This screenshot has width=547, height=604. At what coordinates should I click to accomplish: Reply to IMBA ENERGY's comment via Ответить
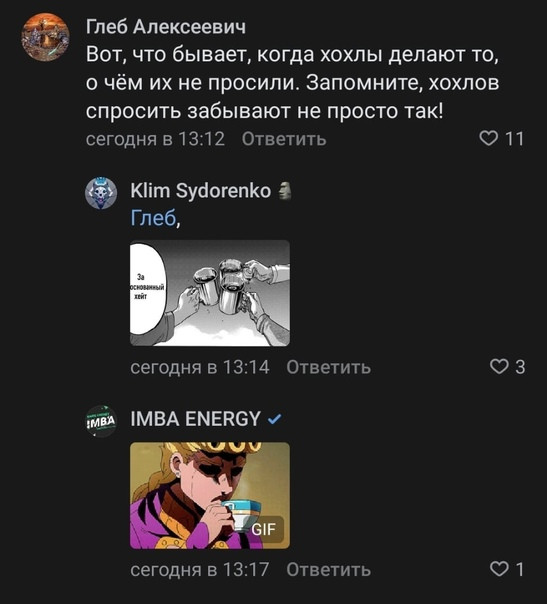[329, 570]
